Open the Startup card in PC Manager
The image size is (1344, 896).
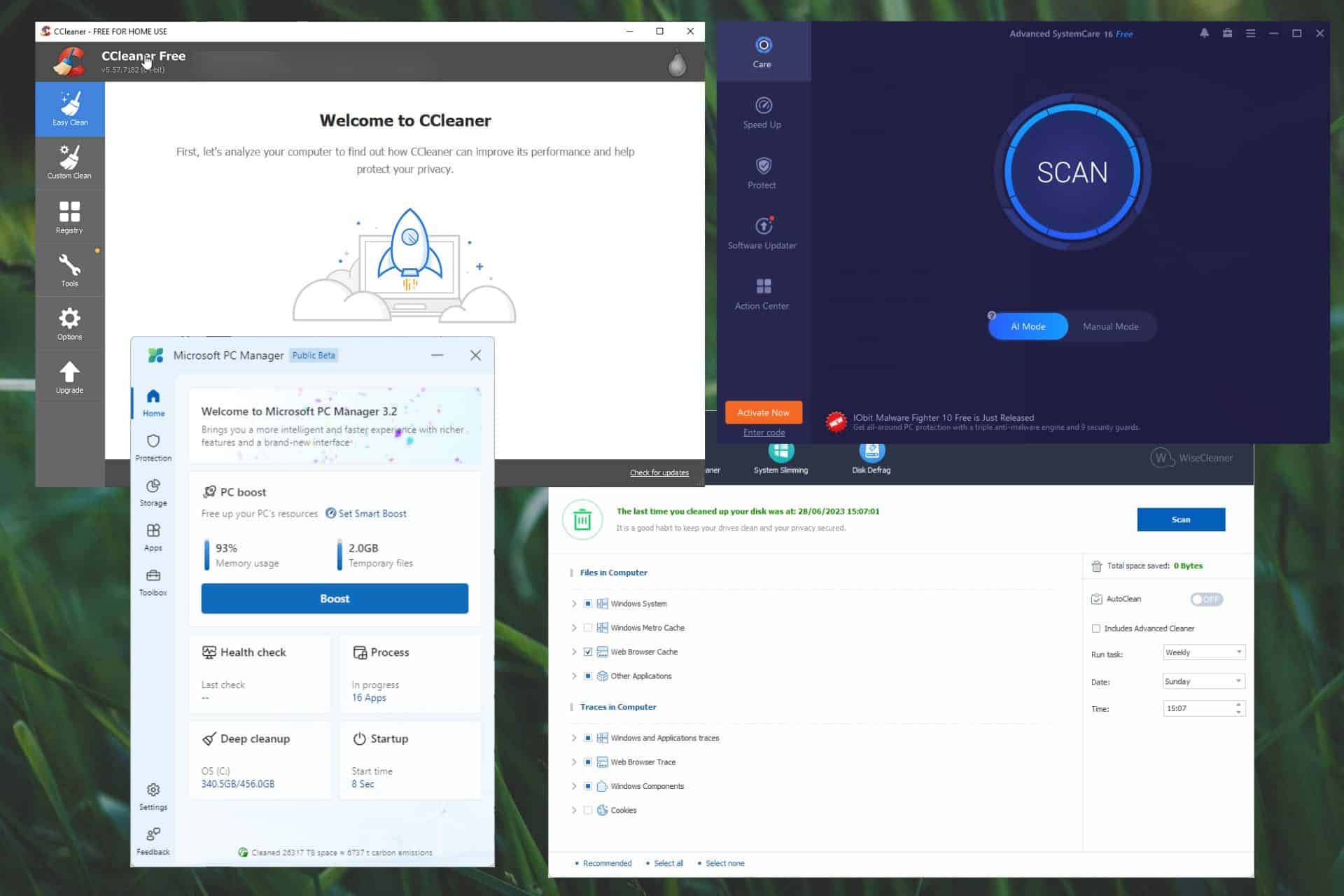coord(410,760)
